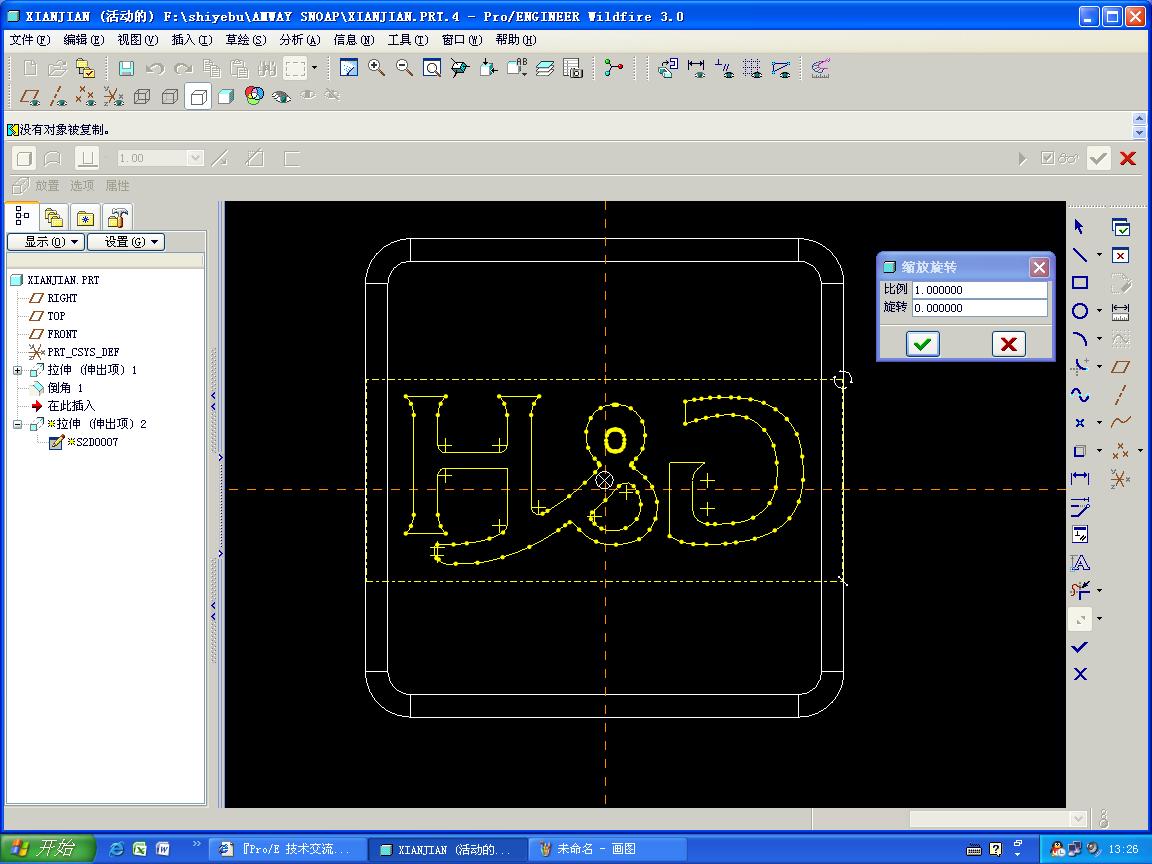The image size is (1152, 864).
Task: Open the 视图(V) menu
Action: (137, 40)
